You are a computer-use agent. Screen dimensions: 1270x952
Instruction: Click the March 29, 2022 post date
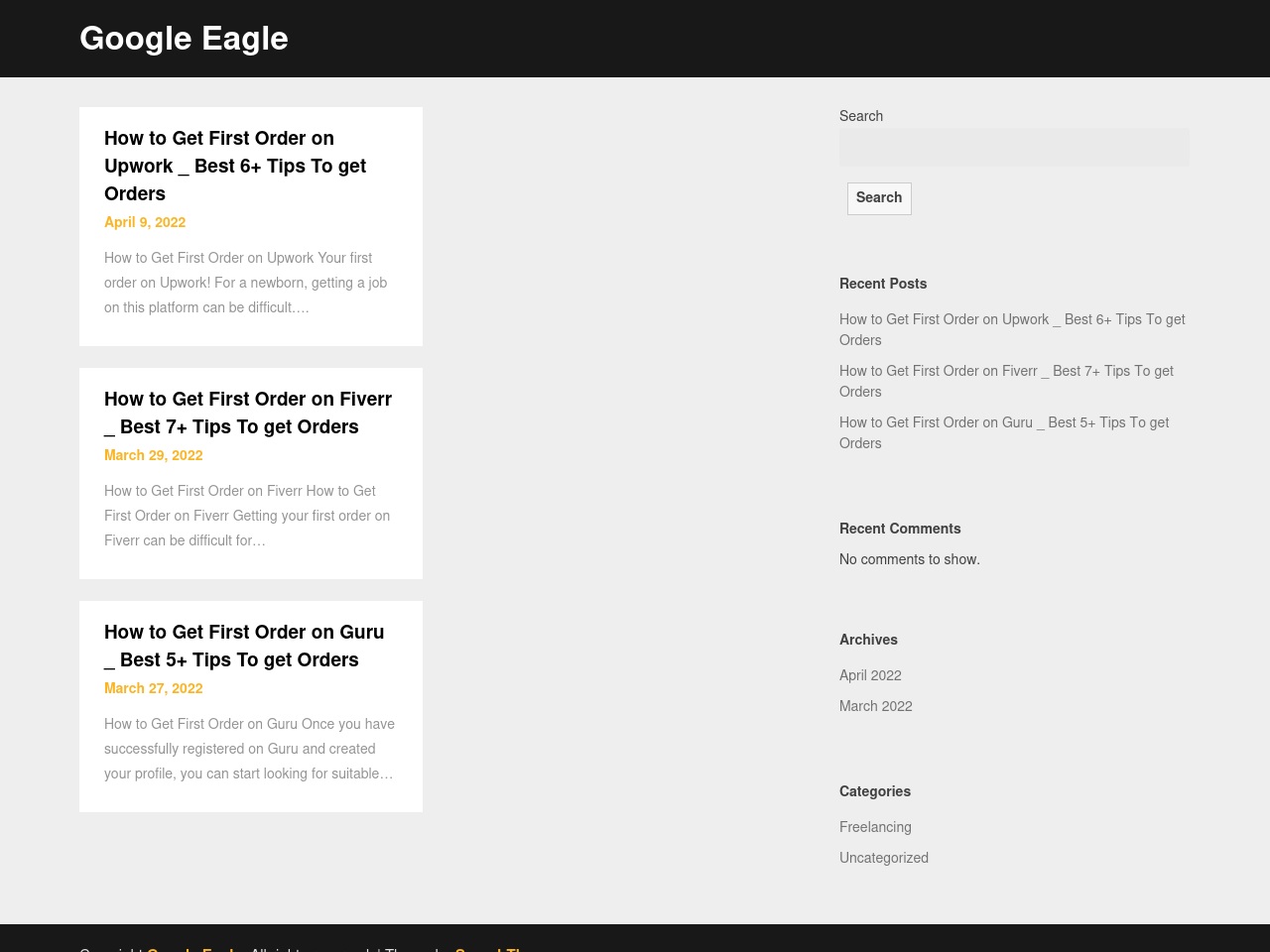pos(154,455)
